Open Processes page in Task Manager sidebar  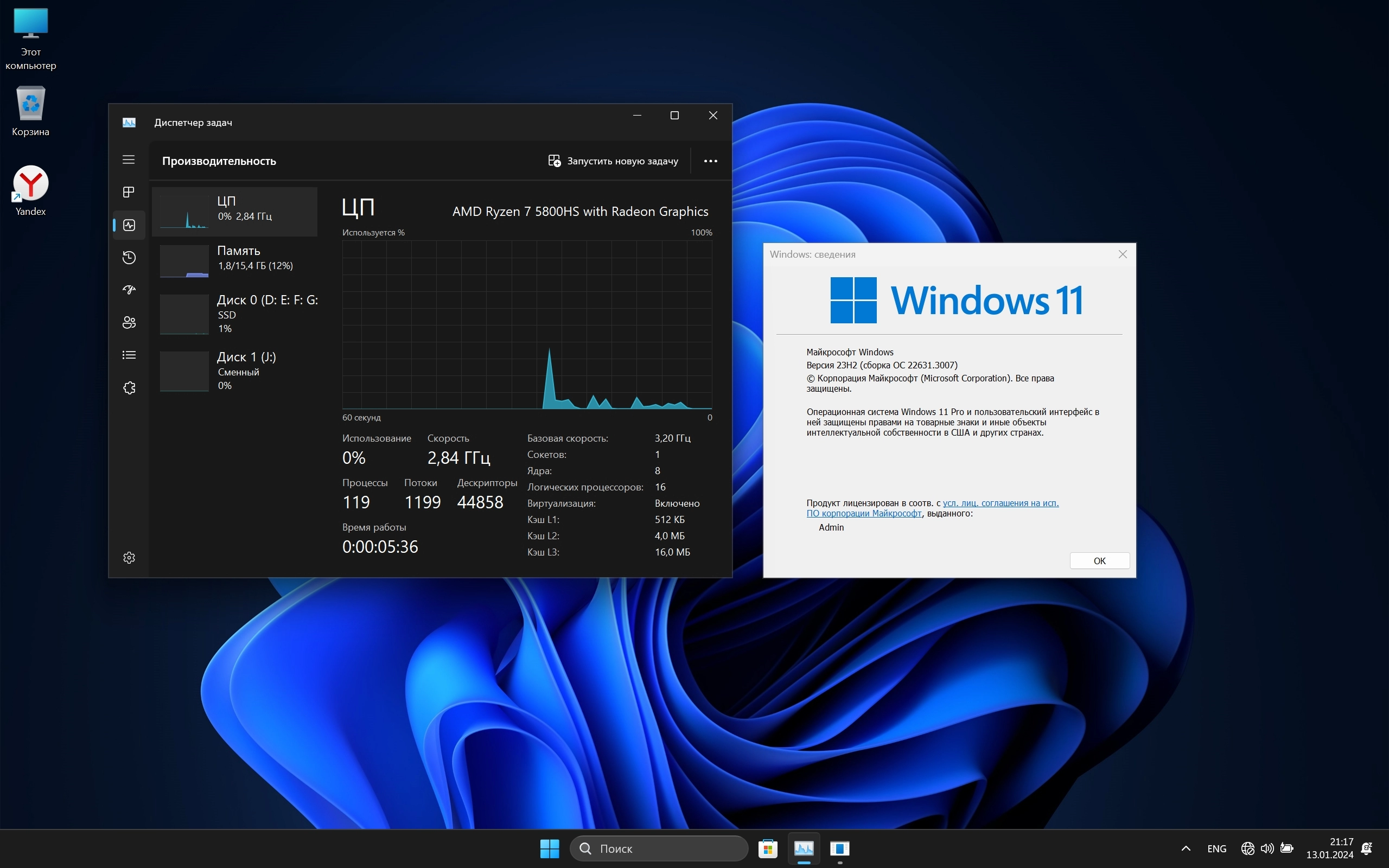(129, 192)
